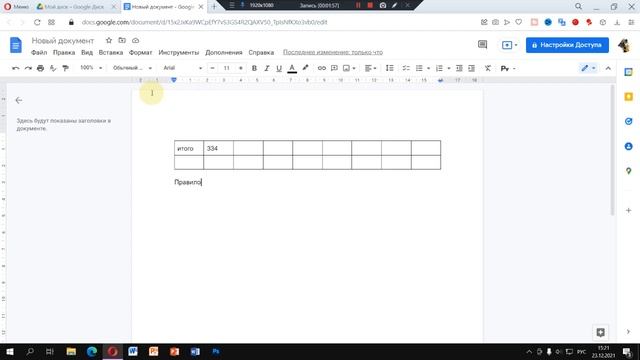This screenshot has height=360, width=640.
Task: Get add-ons with plus icon
Action: [x=629, y=210]
